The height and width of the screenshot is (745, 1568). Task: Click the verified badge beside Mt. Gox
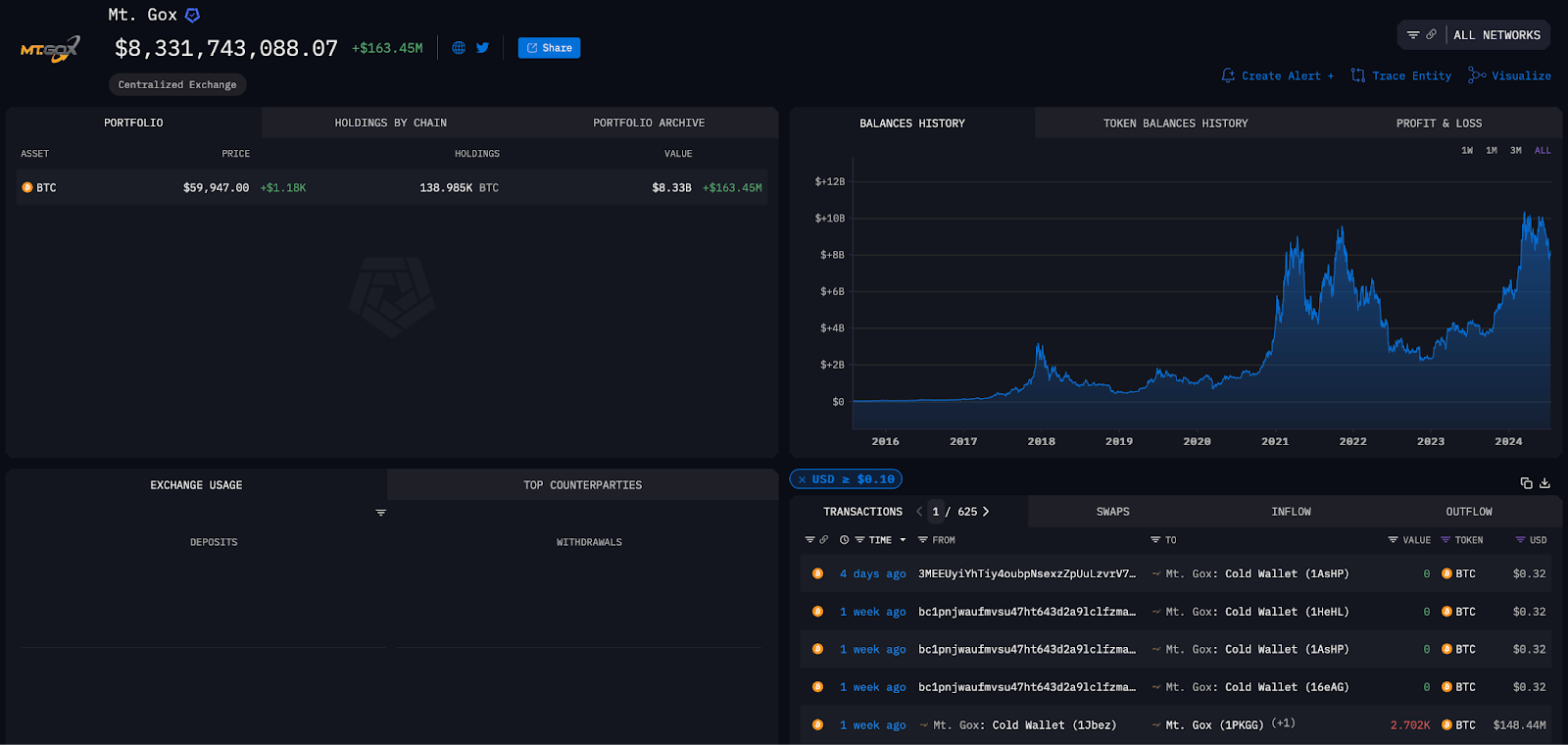tap(192, 15)
